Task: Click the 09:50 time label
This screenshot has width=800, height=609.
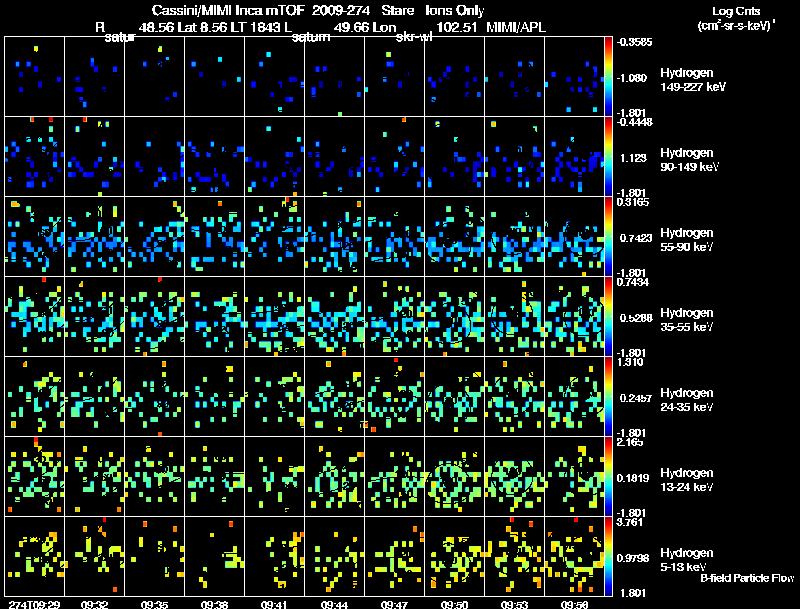Action: [454, 604]
